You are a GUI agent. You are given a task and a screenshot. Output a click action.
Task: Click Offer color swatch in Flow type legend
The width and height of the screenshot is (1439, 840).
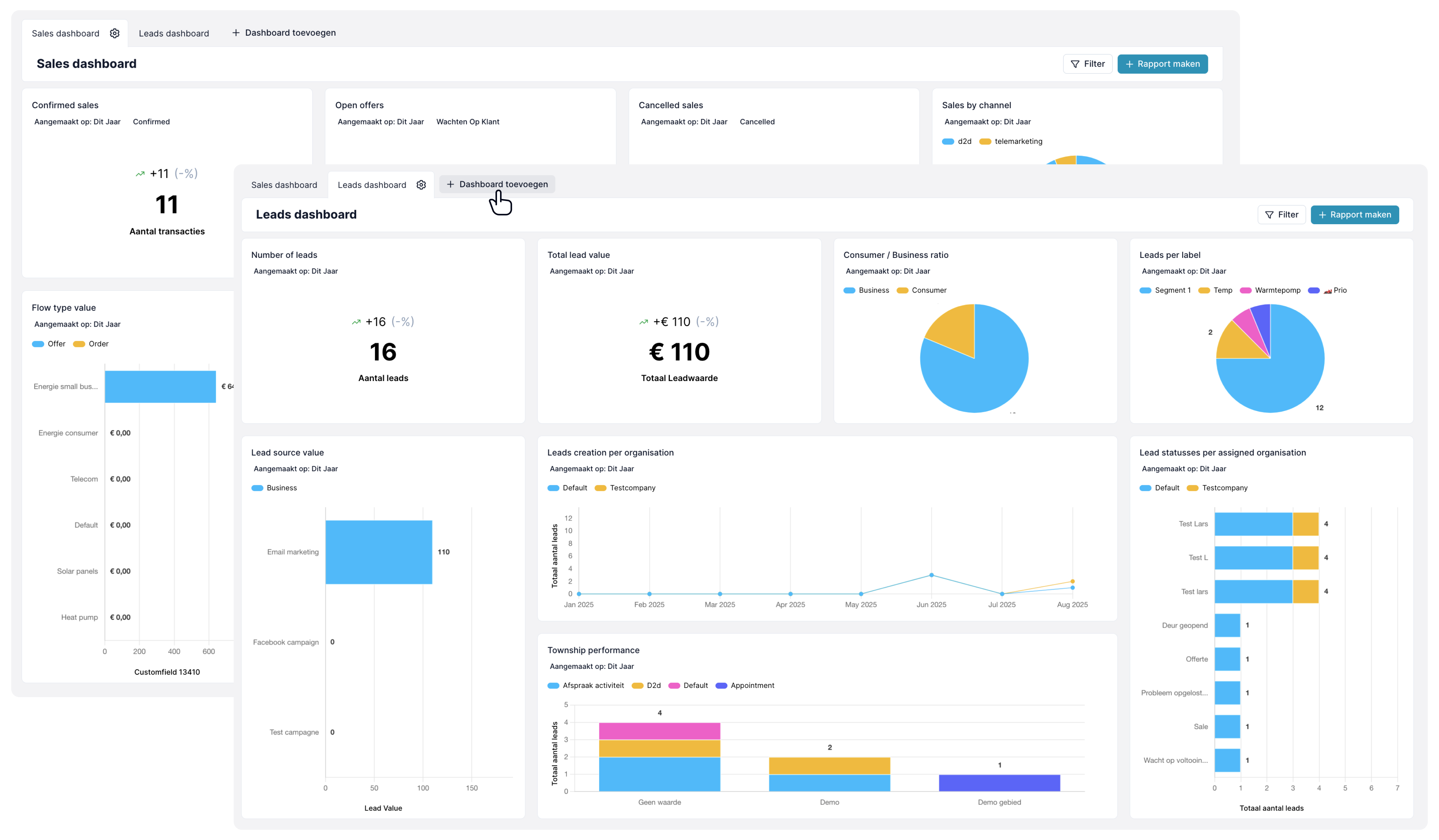click(38, 344)
